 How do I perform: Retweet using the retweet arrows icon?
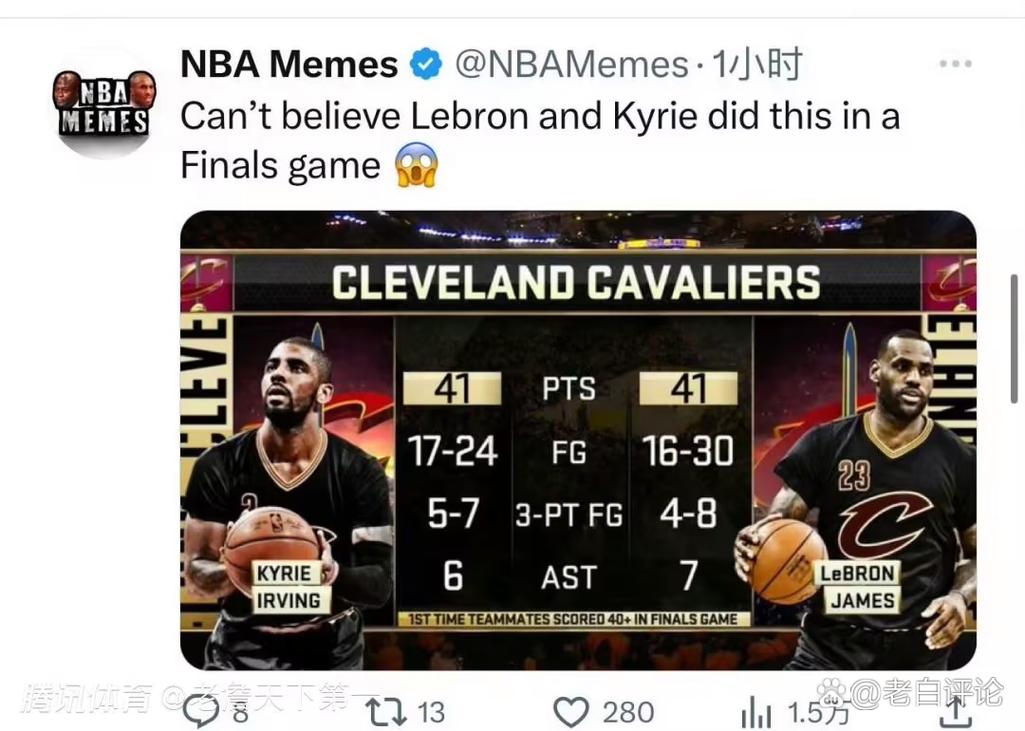pyautogui.click(x=387, y=712)
